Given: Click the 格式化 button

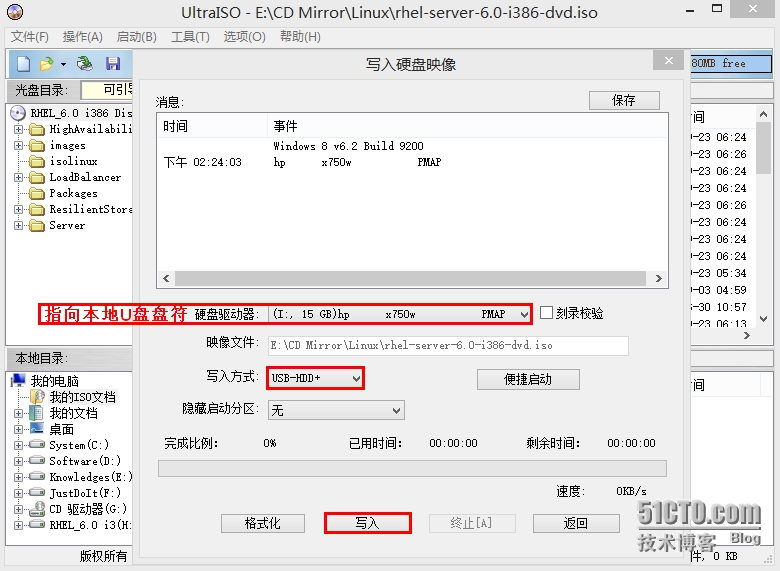Looking at the screenshot, I should tap(263, 523).
